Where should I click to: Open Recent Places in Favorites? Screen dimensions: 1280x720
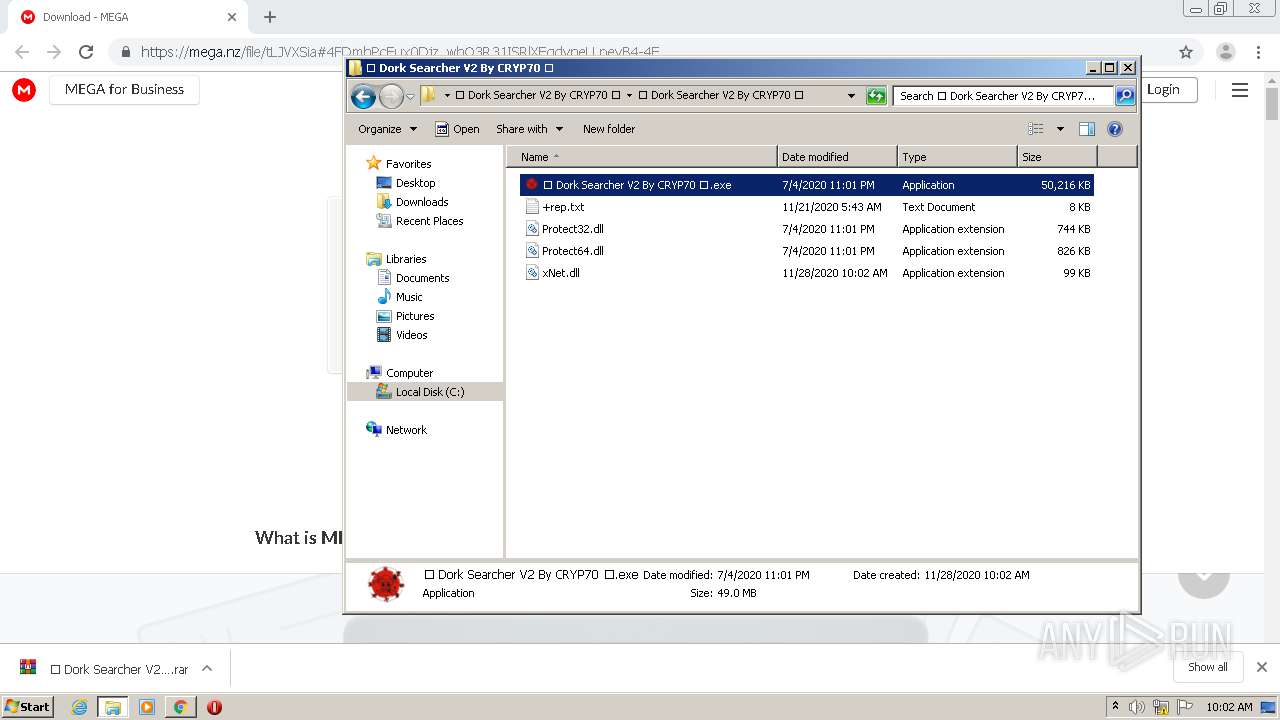(x=429, y=221)
